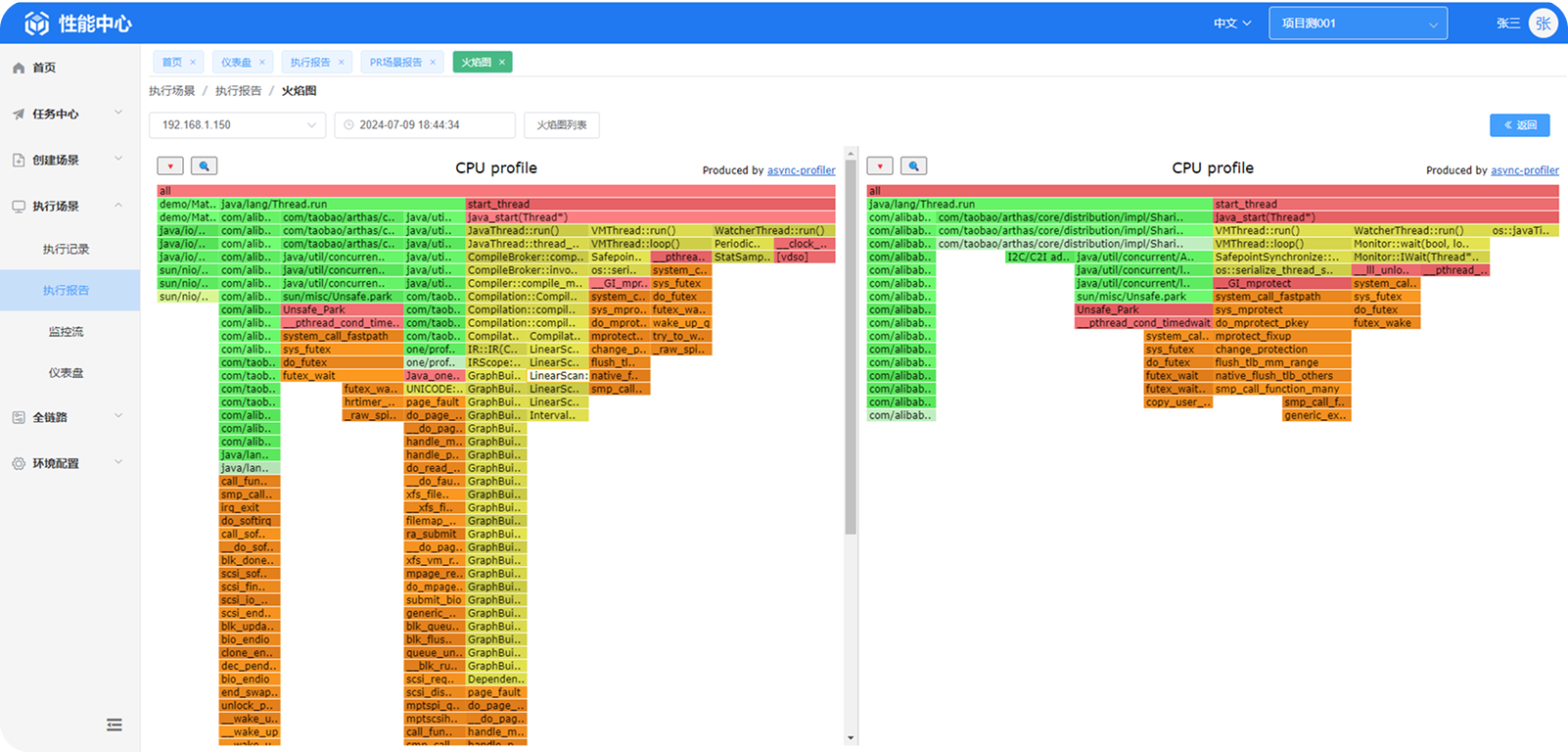Screen dimensions: 1568x752
Task: Click the red invert button in right flame graph
Action: tap(880, 166)
